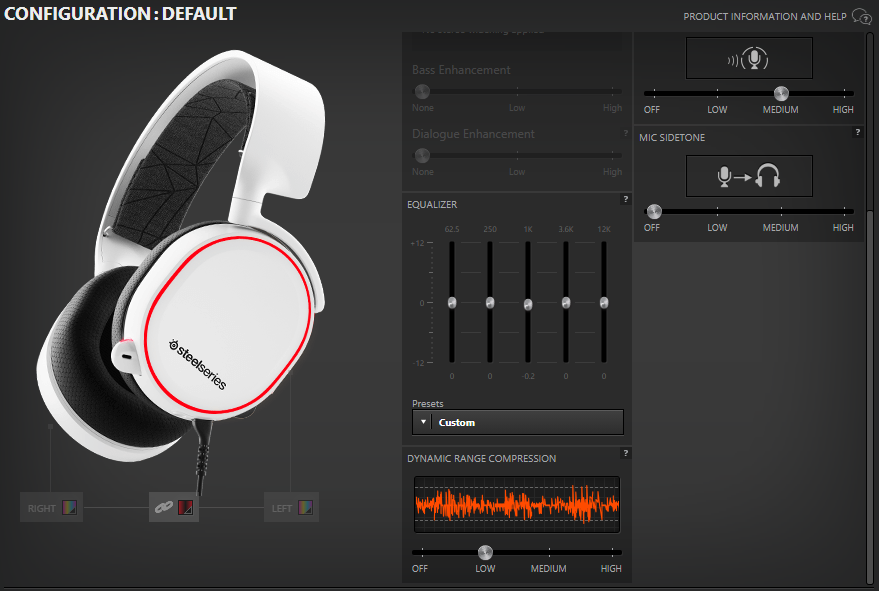The width and height of the screenshot is (879, 591).
Task: Select the LEFT earcup illumination zone
Action: point(292,507)
